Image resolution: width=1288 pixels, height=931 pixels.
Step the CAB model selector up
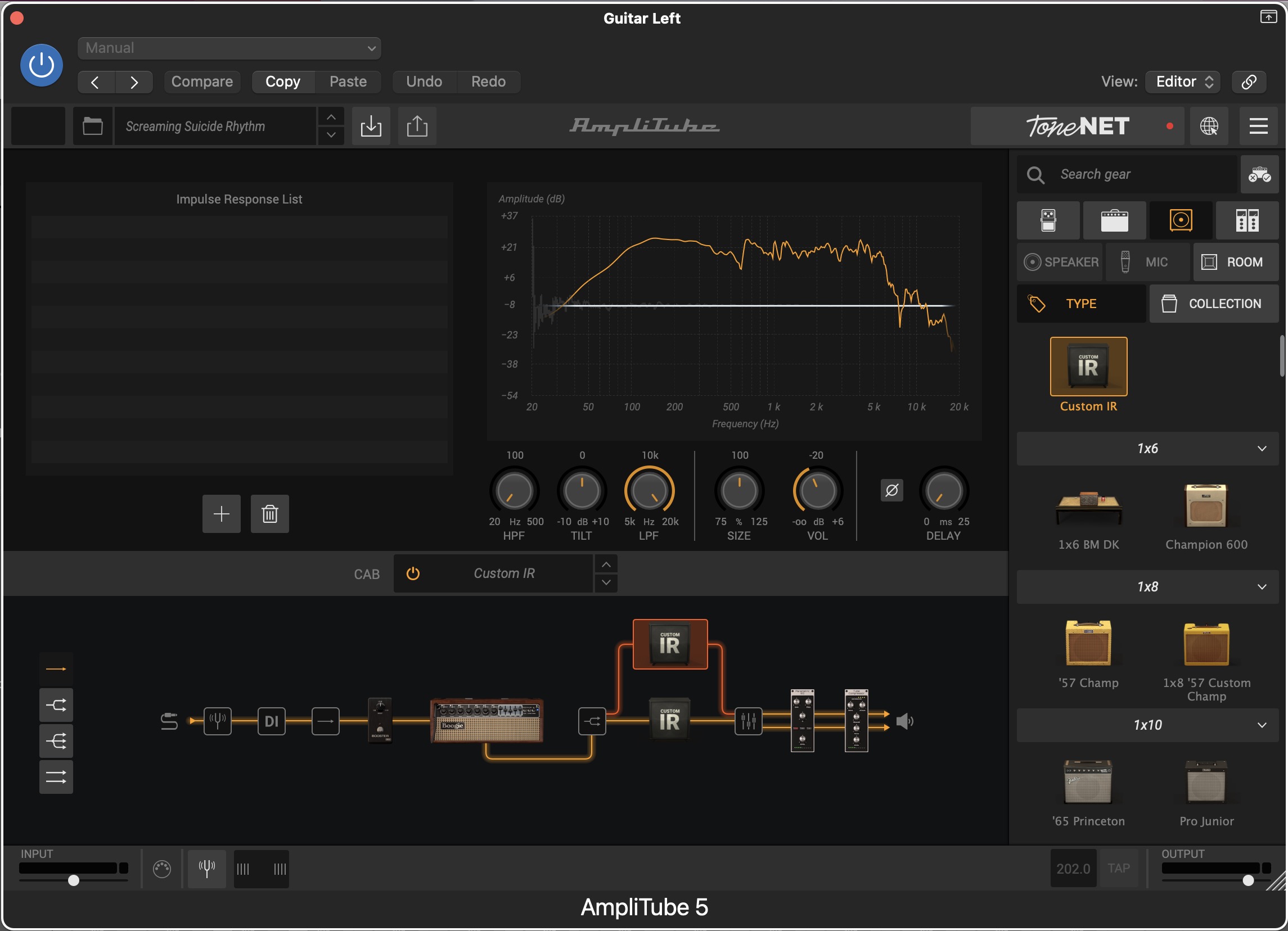(606, 565)
